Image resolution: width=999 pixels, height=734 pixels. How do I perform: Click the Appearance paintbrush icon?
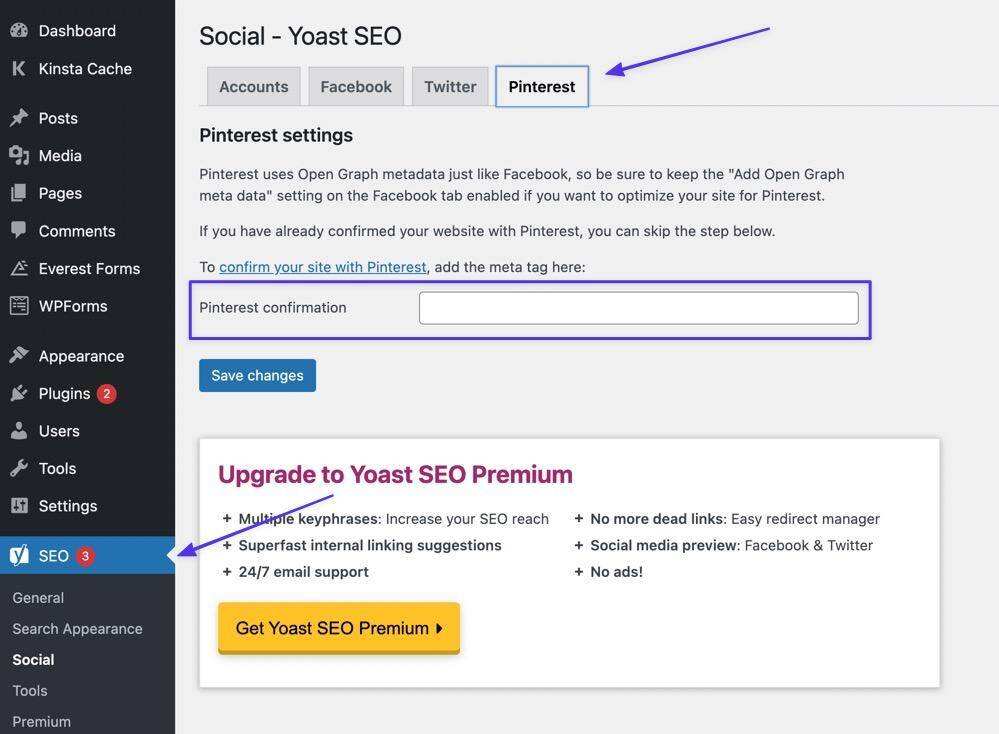(18, 356)
